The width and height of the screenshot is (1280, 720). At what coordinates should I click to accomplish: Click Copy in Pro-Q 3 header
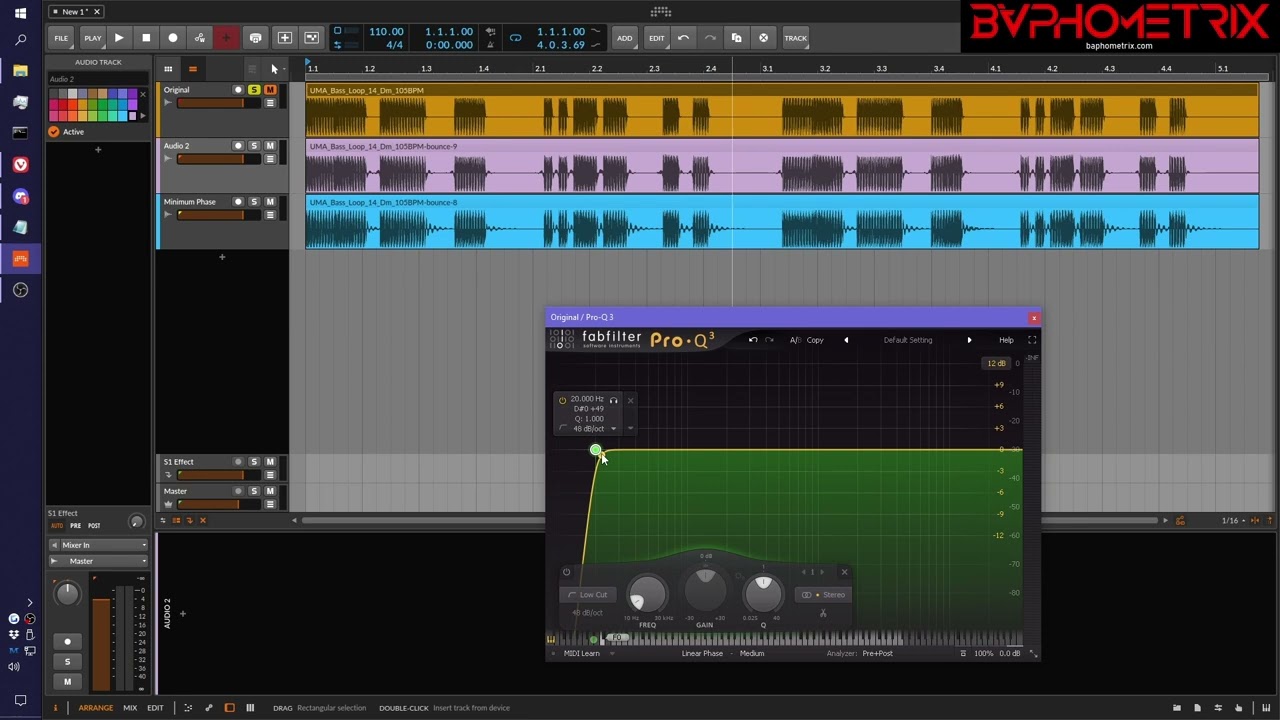click(815, 340)
